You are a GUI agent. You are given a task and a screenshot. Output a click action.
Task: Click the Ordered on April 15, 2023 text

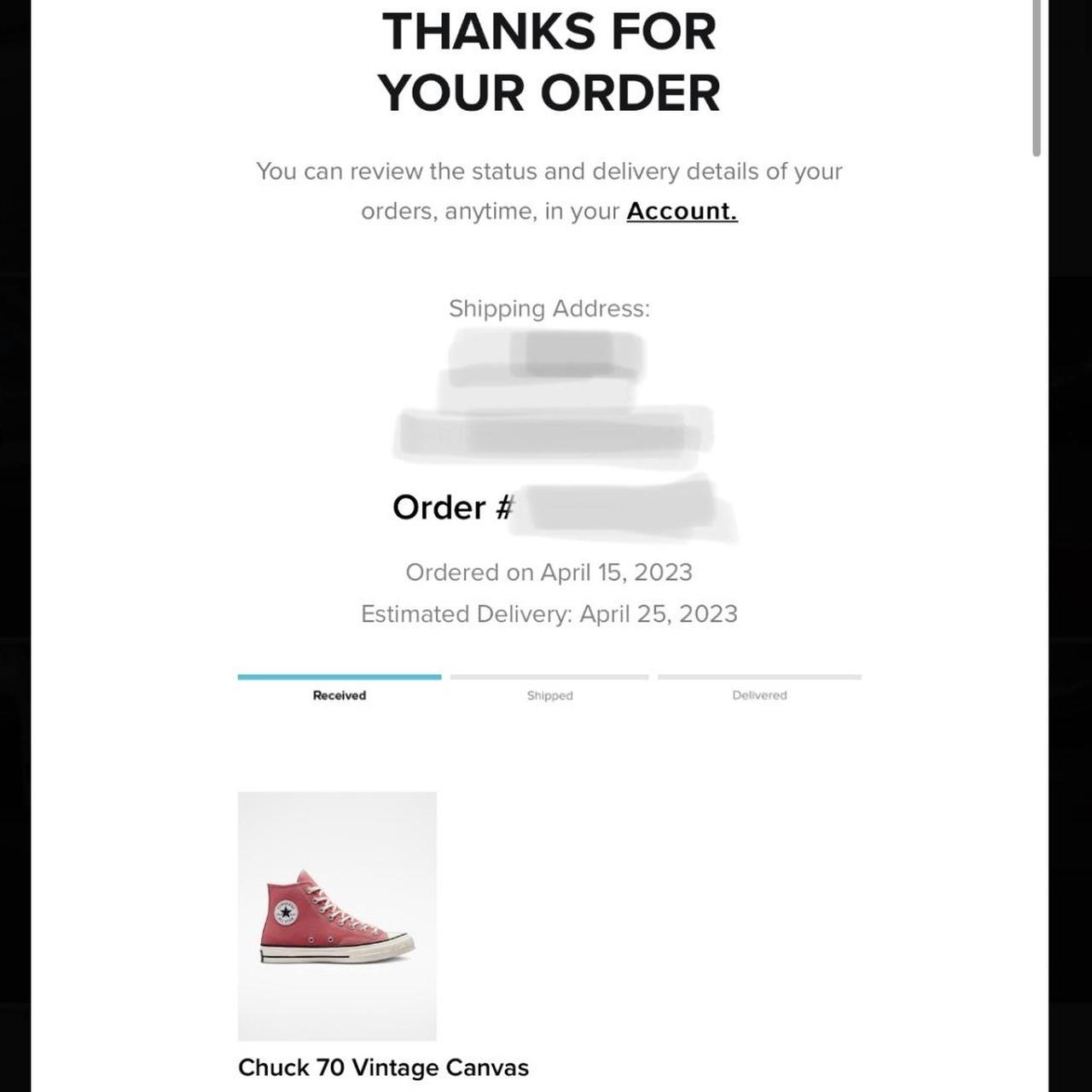coord(549,572)
